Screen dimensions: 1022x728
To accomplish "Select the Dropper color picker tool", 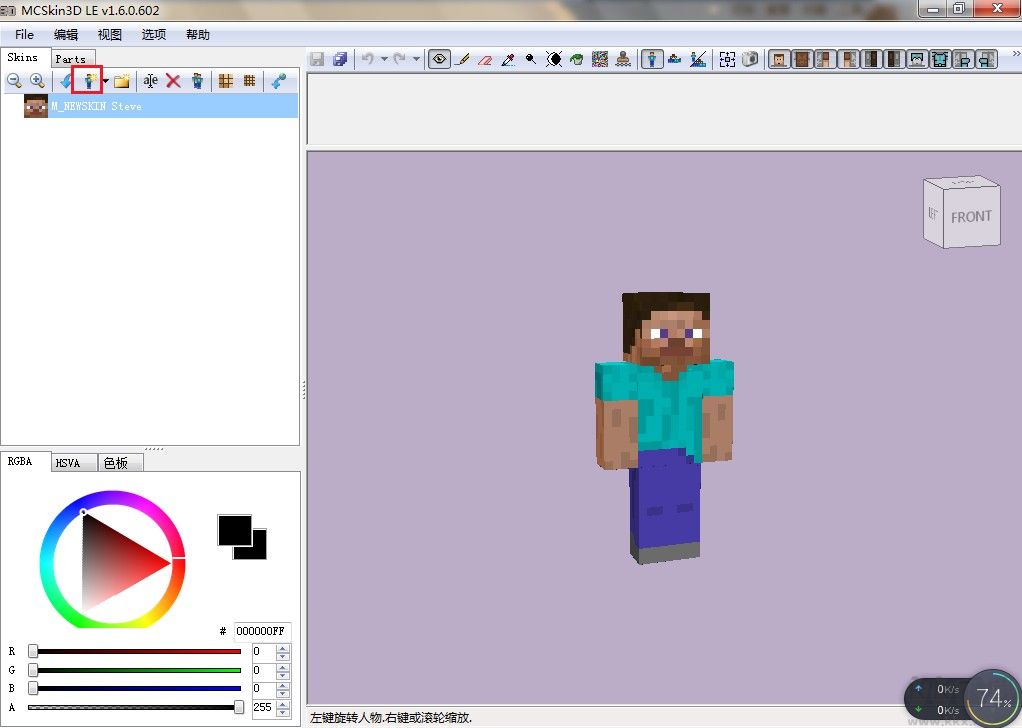I will pyautogui.click(x=508, y=60).
